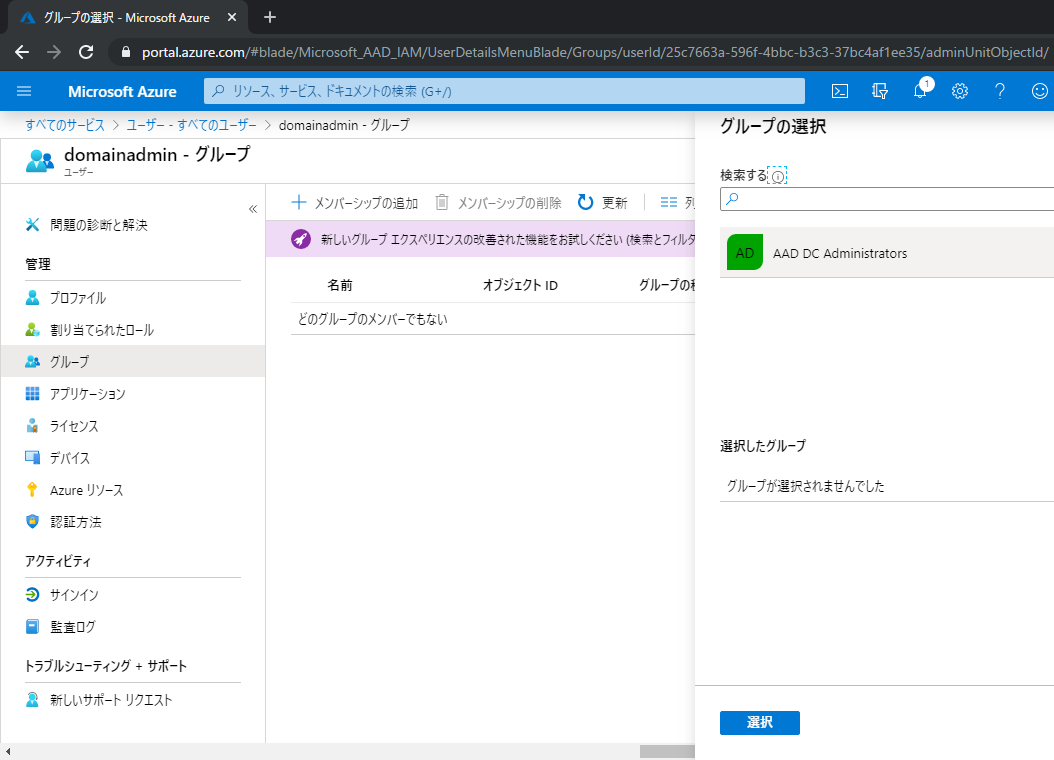
Task: Open the column editor toolbar item
Action: click(x=677, y=202)
